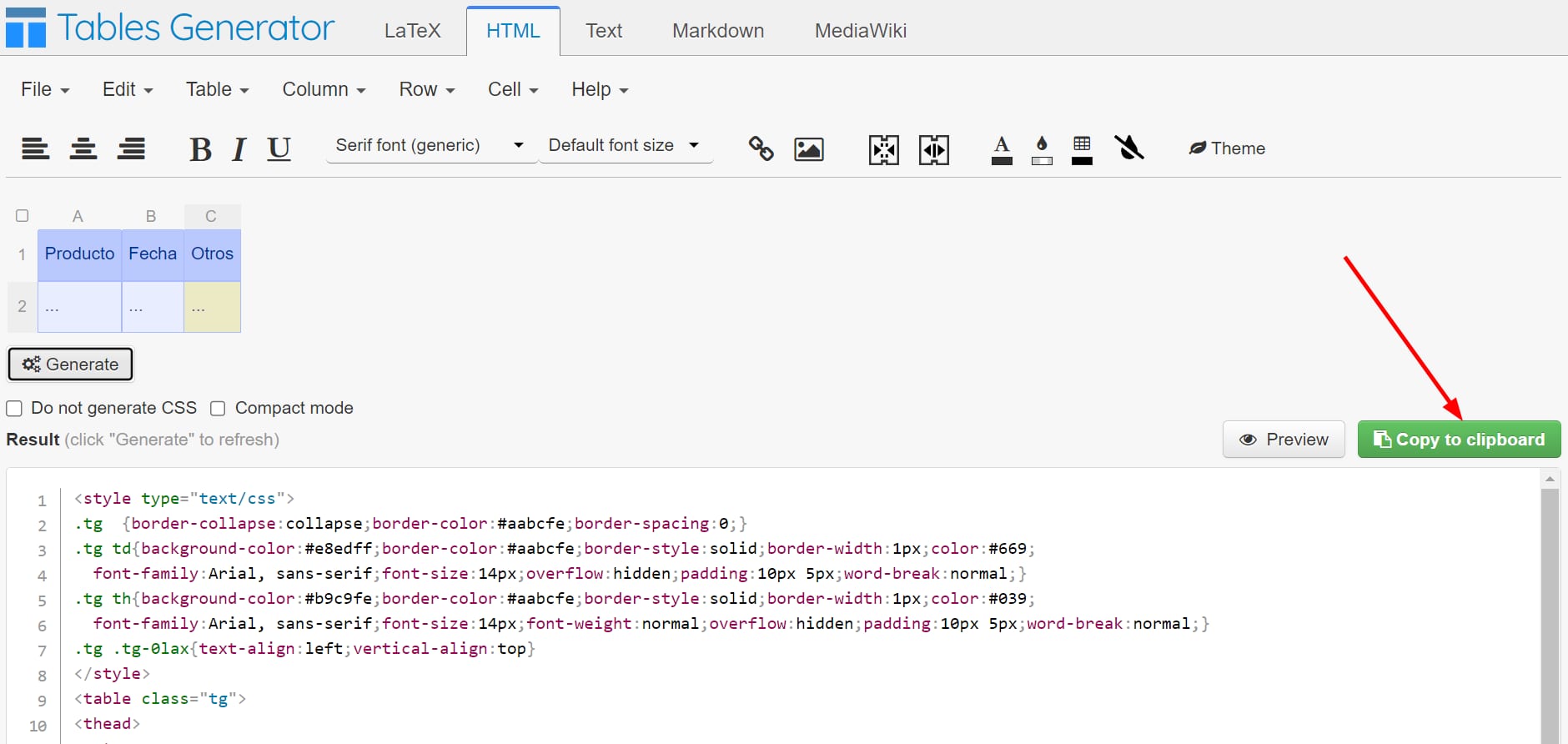Select the Producto header cell

click(x=79, y=254)
